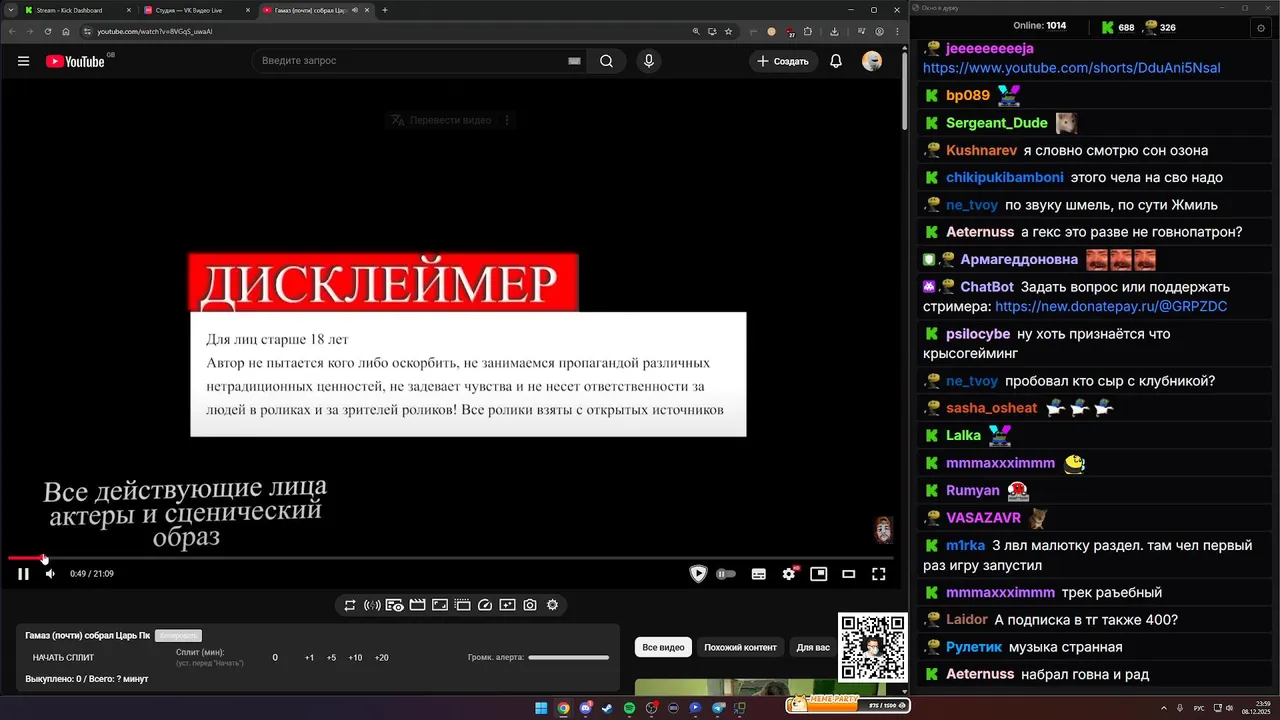Open YouTube notifications bell
The image size is (1280, 720).
[x=836, y=61]
